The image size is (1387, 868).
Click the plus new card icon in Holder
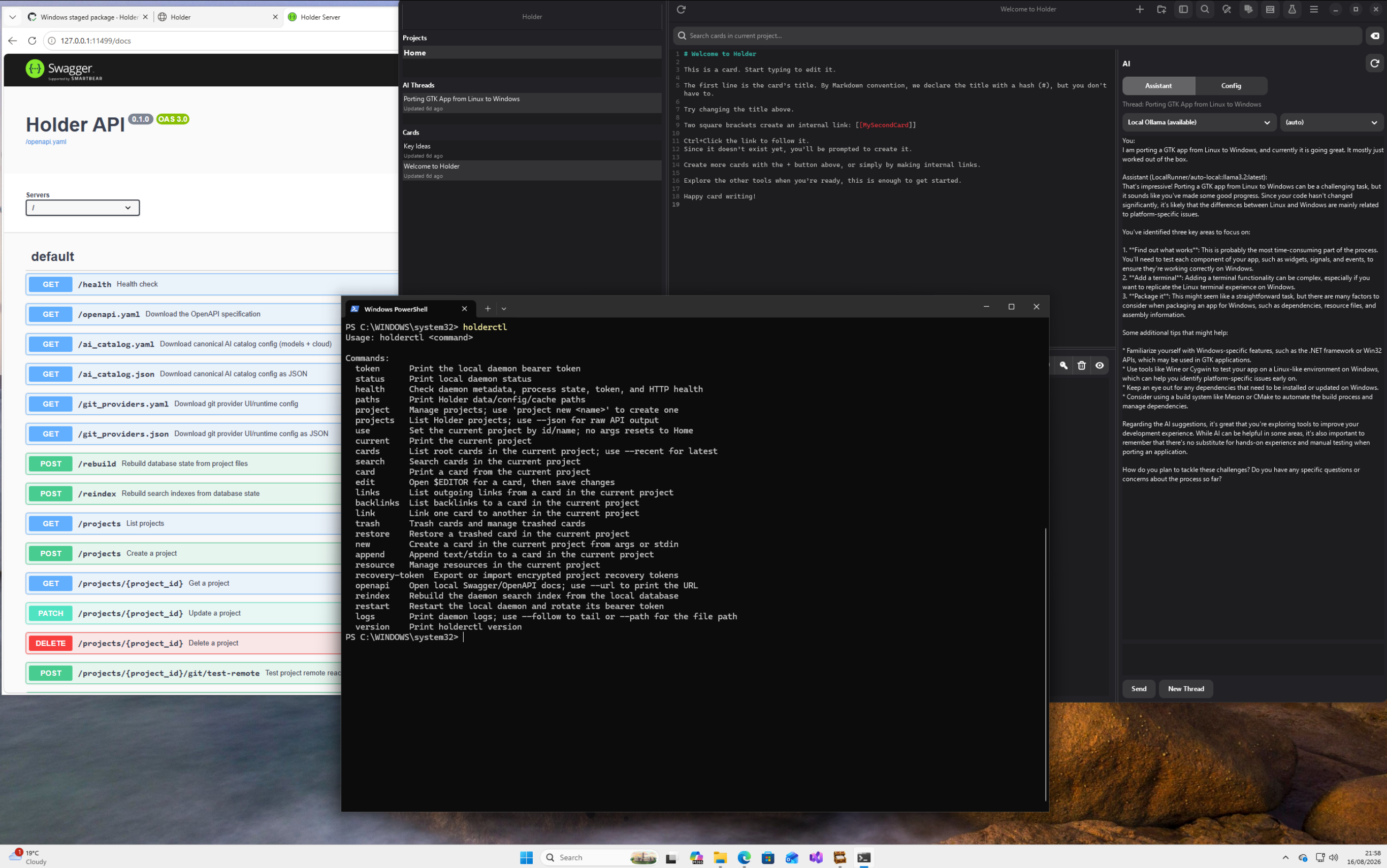coord(1140,9)
